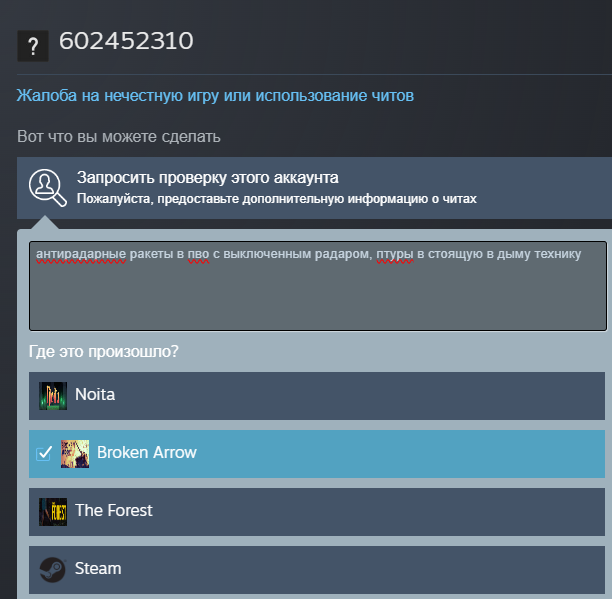Screen dimensions: 612x599
Task: Choose The Forest as the location
Action: tap(317, 512)
